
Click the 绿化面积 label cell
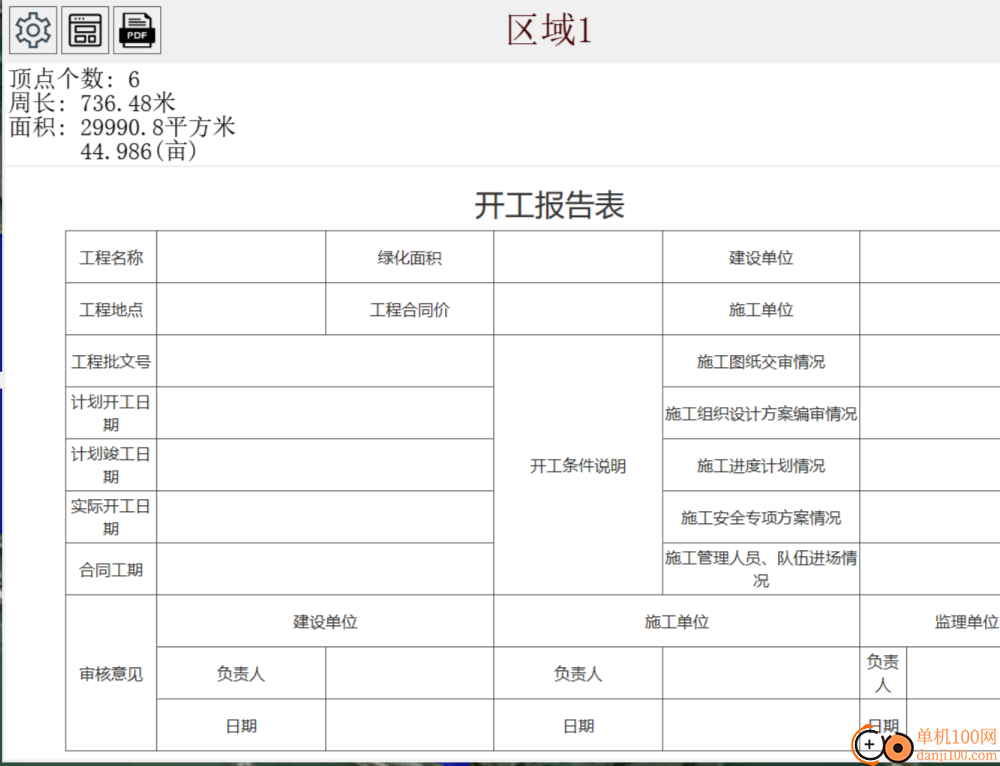(x=409, y=257)
